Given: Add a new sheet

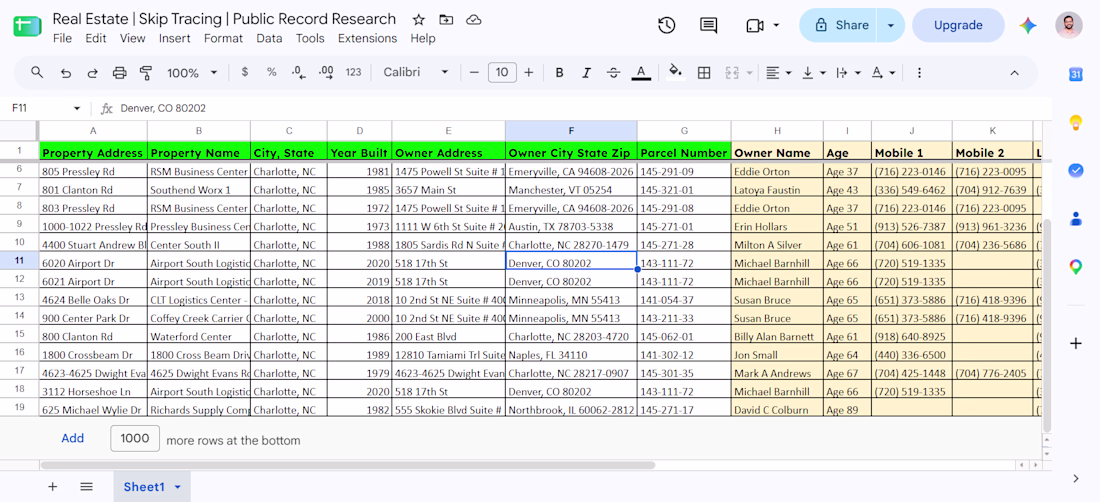Looking at the screenshot, I should pyautogui.click(x=53, y=487).
